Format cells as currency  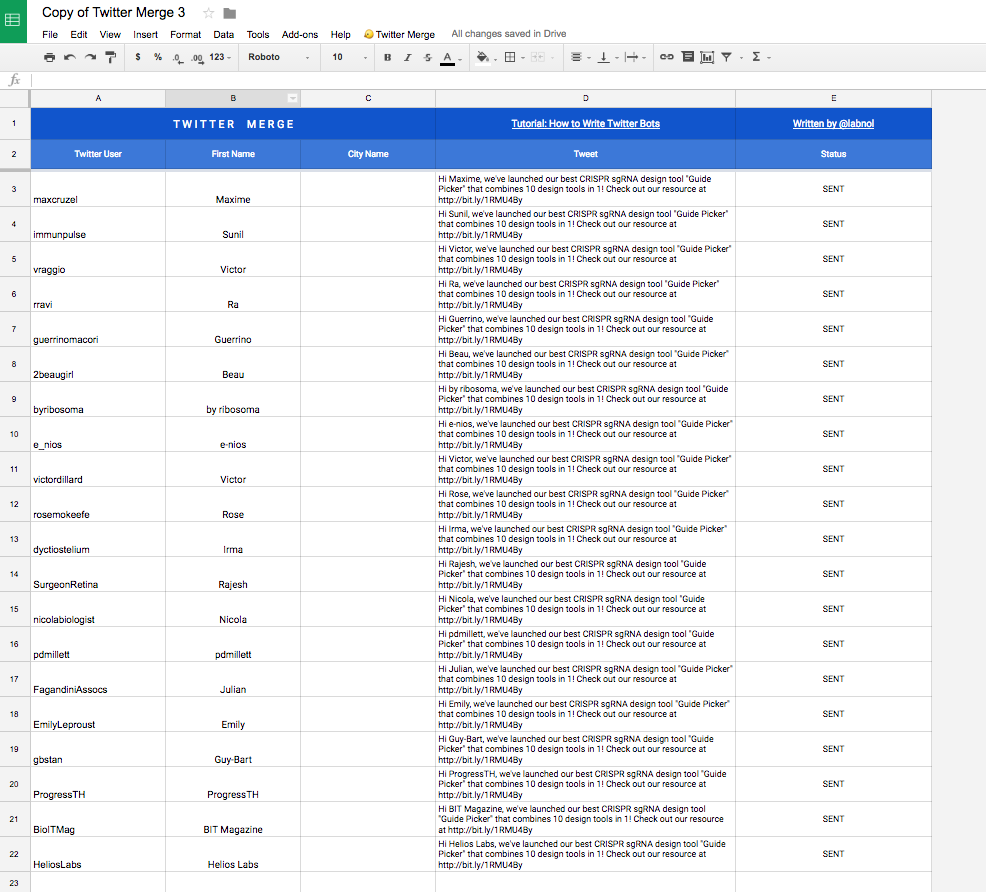tap(138, 57)
